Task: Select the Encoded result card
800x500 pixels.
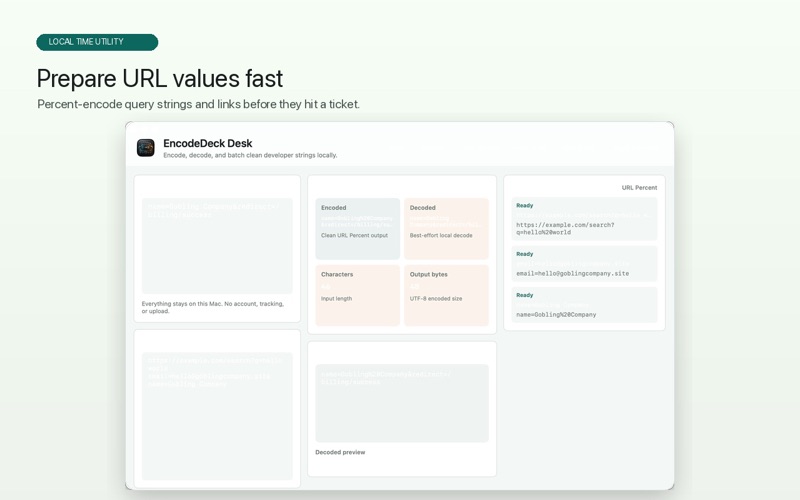Action: (358, 229)
